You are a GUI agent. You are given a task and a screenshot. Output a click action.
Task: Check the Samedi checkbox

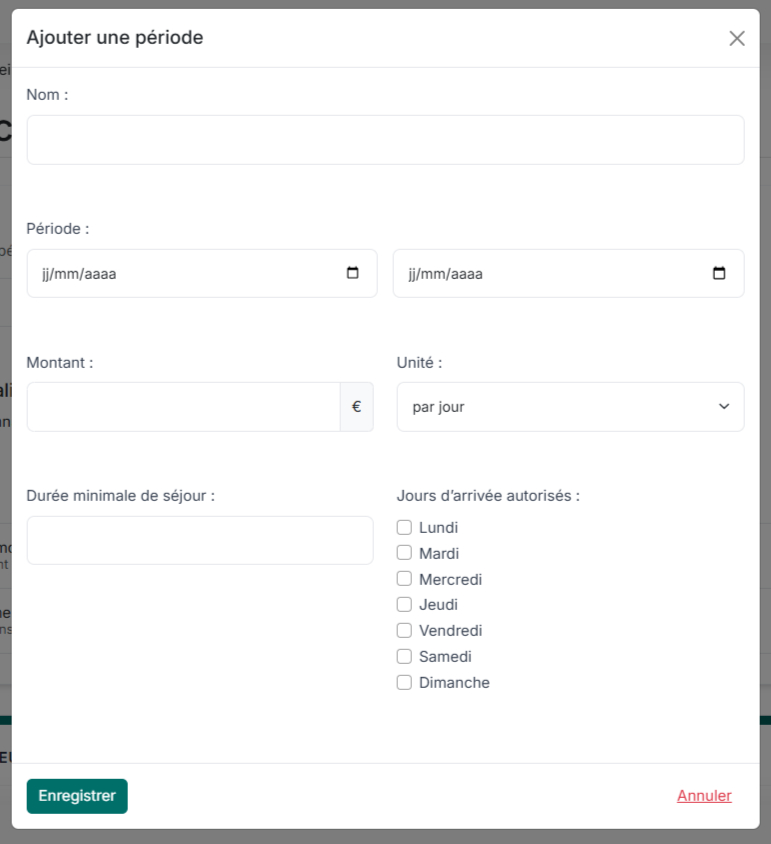click(x=404, y=657)
